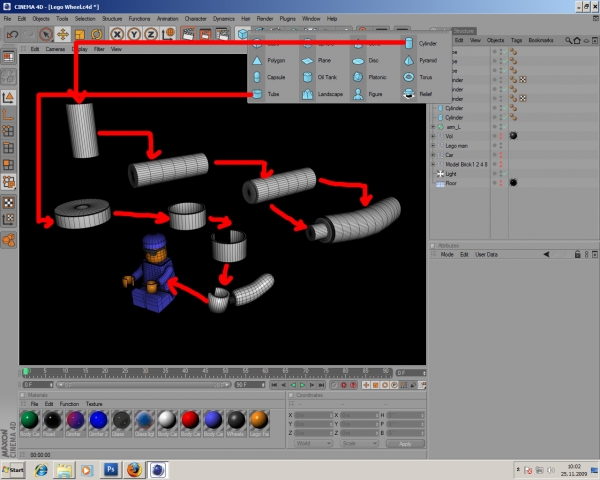
Task: Expand the Lego man tree item
Action: click(x=433, y=146)
